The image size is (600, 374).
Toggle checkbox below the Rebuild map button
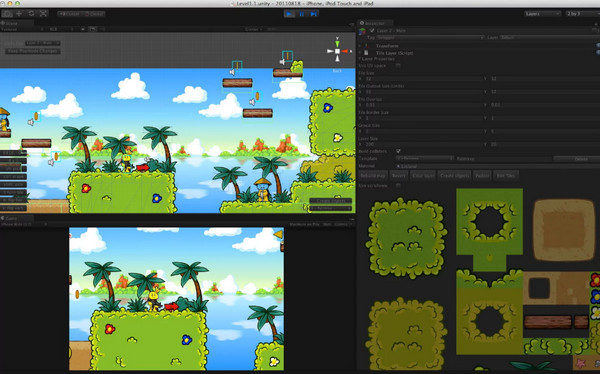click(x=398, y=186)
